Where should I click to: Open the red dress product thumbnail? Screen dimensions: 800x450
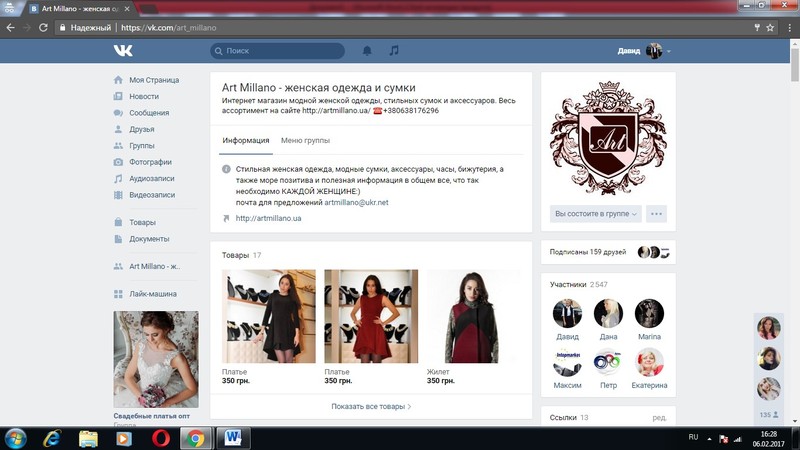tap(371, 316)
